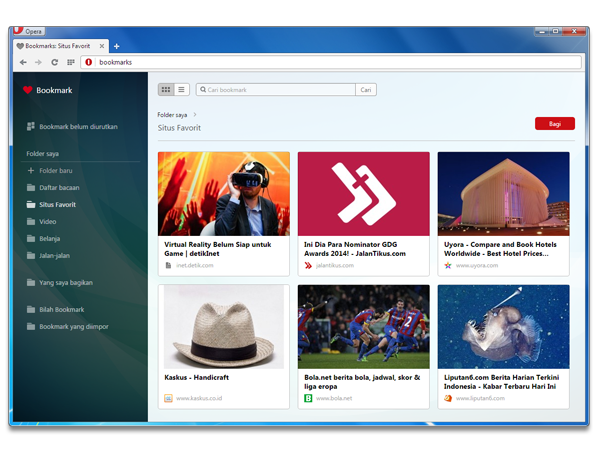Click the forward navigation arrow
This screenshot has height=454, width=600.
pyautogui.click(x=38, y=62)
